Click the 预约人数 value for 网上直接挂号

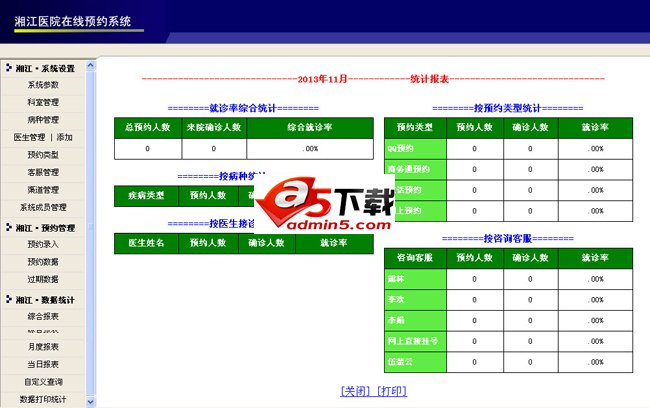click(x=475, y=341)
